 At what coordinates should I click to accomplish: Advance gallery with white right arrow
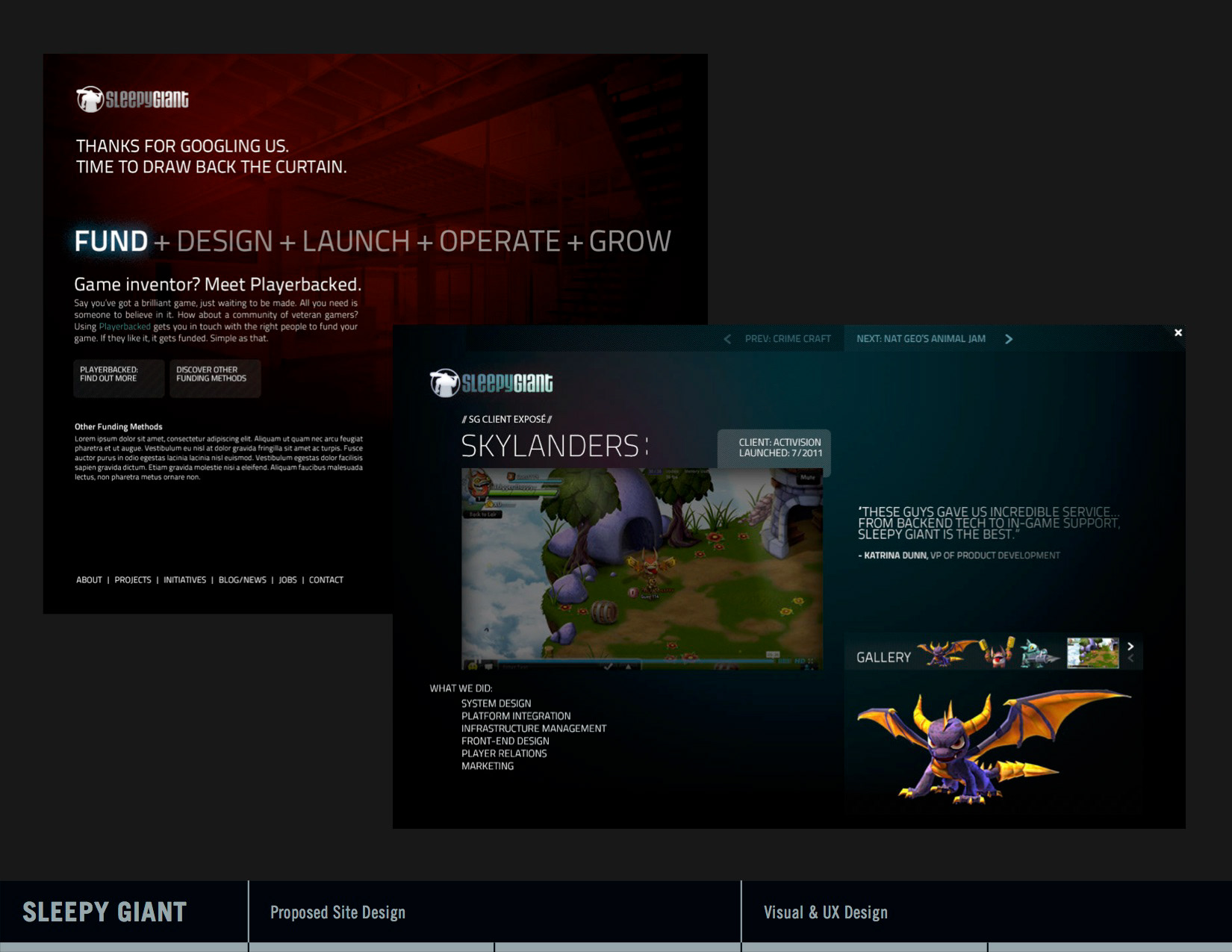click(x=1130, y=647)
